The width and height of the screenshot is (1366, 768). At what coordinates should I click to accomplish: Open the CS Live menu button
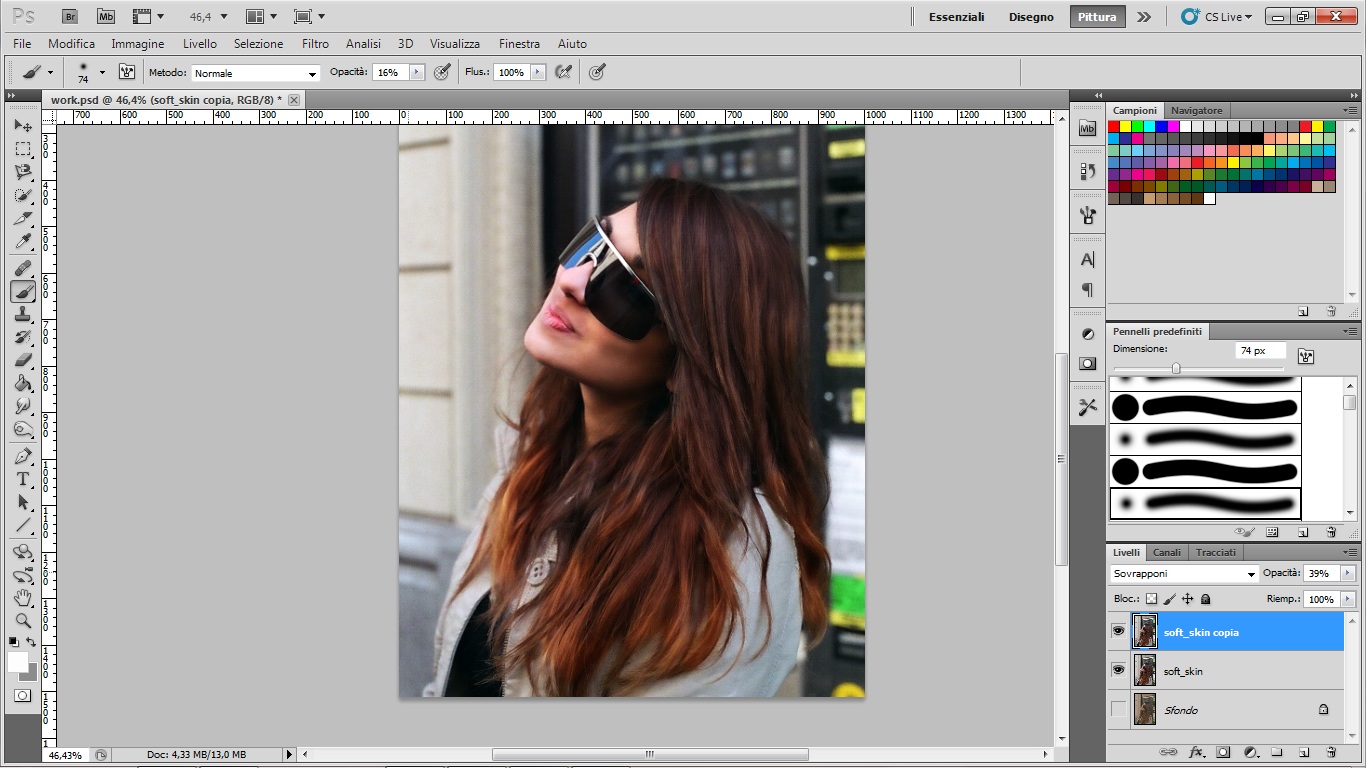1217,17
